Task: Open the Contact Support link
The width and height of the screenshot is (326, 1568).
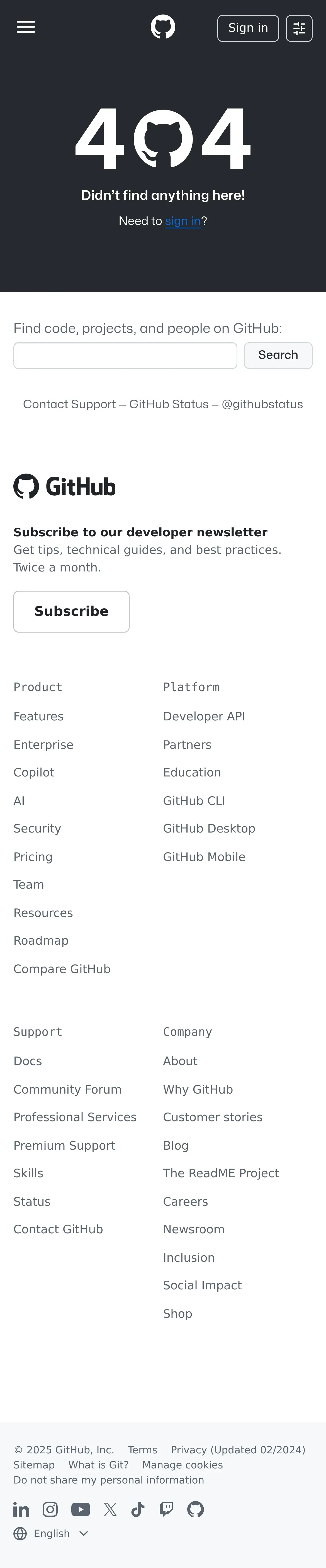Action: 69,404
